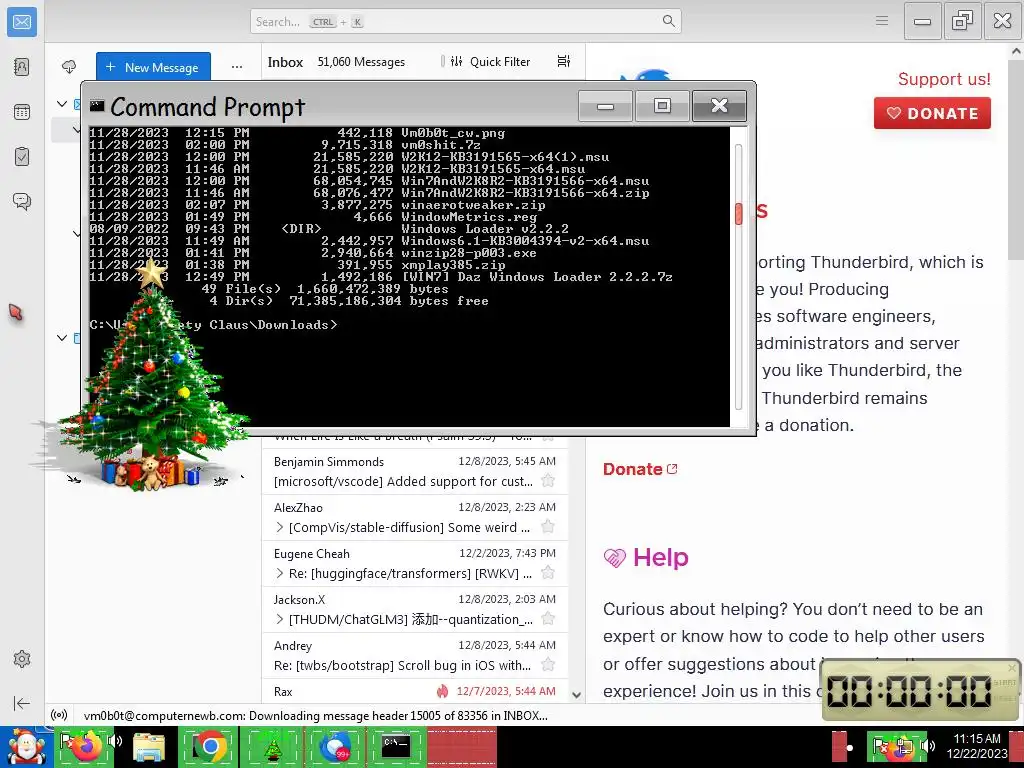Open the Donate external link
This screenshot has height=768, width=1024.
[640, 469]
